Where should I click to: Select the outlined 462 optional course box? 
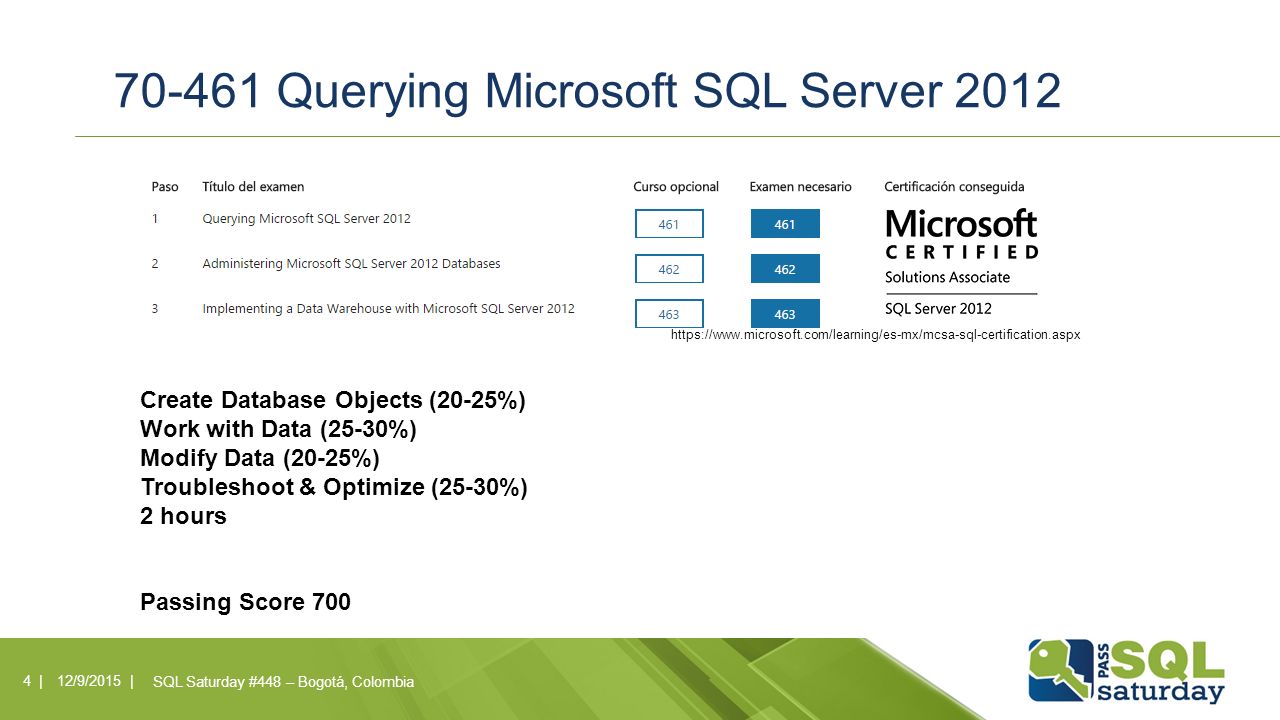pos(669,269)
